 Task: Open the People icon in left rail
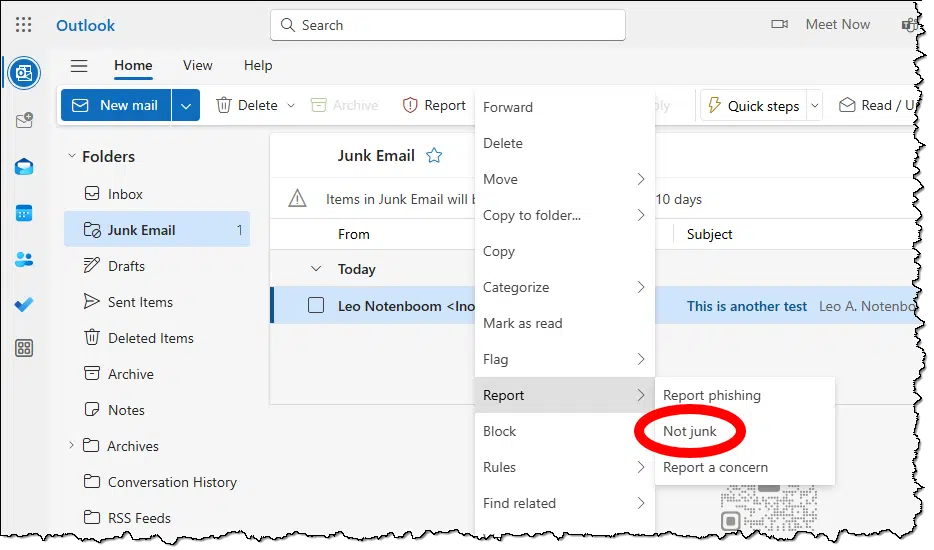[24, 259]
